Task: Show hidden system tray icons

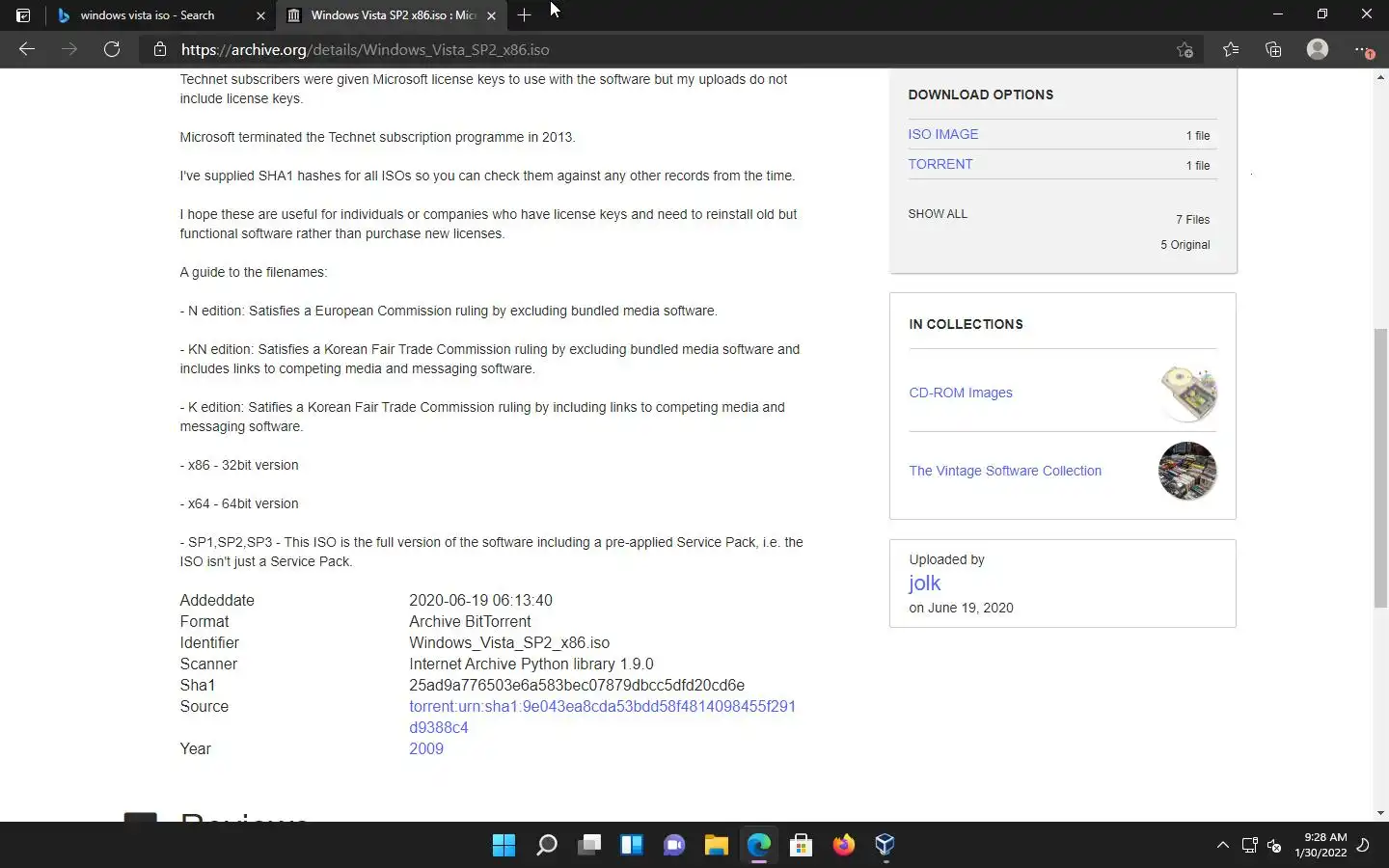Action: (x=1223, y=846)
